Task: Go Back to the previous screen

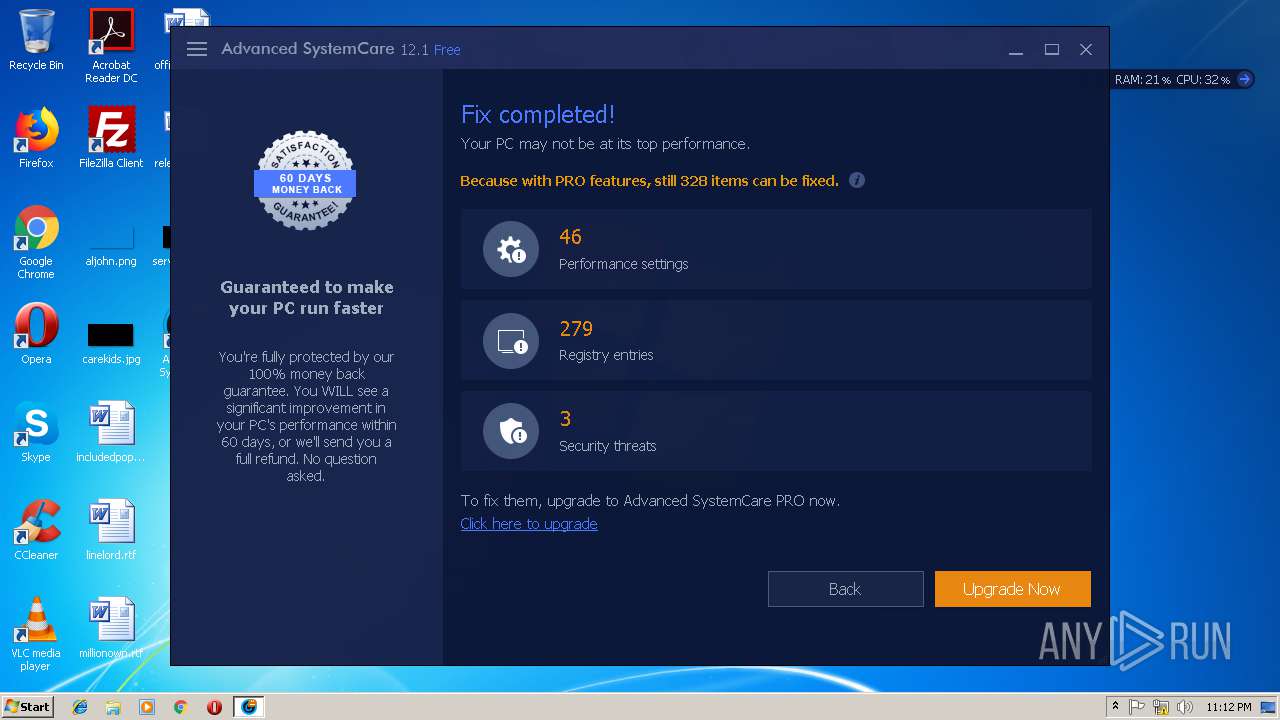Action: tap(845, 589)
